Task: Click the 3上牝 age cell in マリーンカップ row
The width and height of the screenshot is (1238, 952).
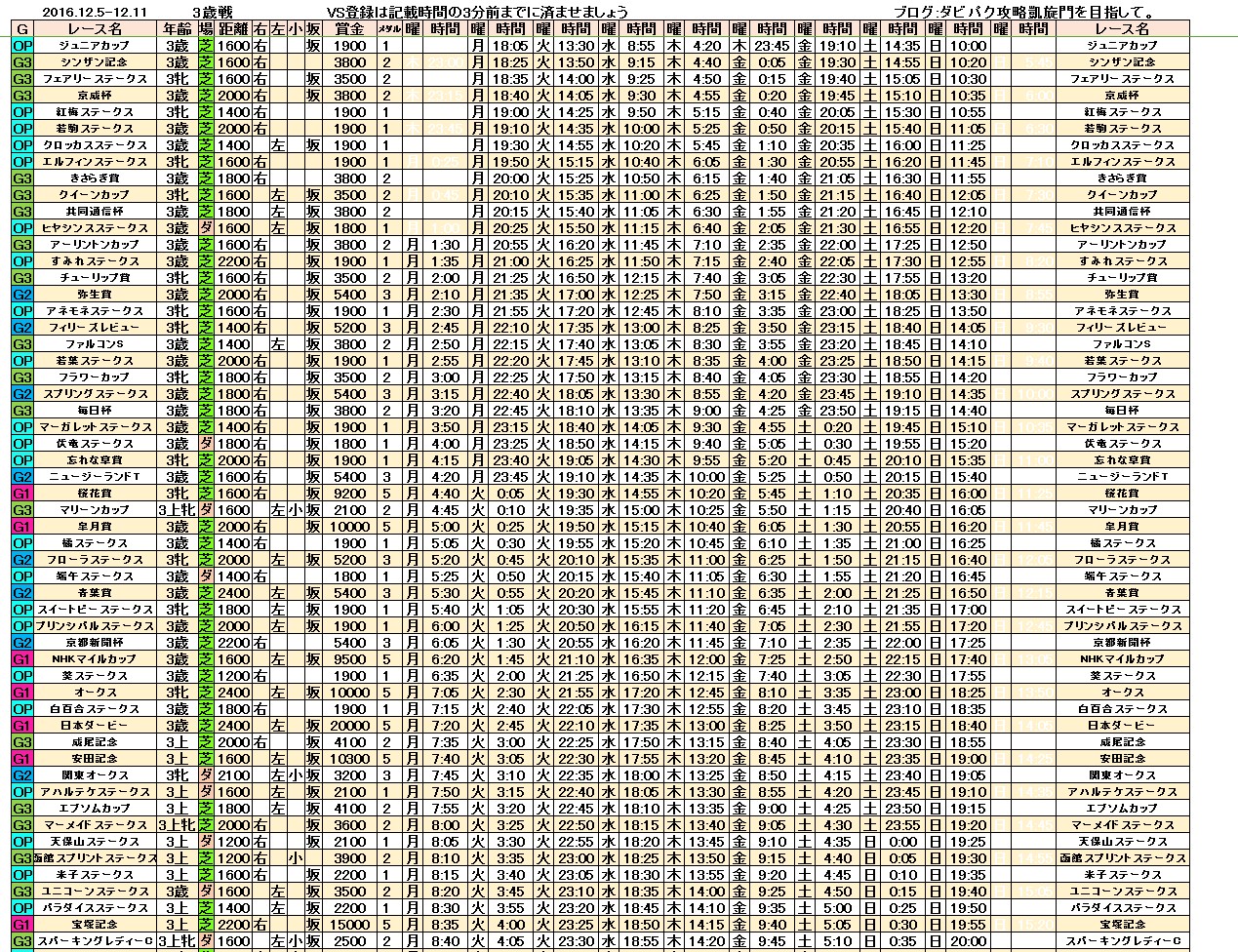Action: (177, 510)
